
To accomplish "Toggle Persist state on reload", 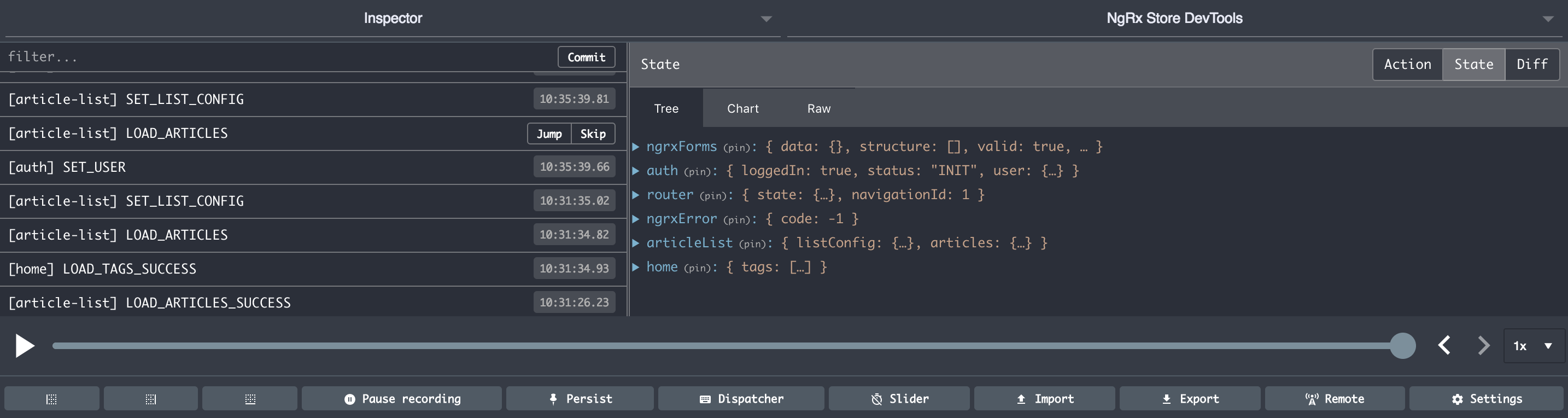I will (580, 399).
